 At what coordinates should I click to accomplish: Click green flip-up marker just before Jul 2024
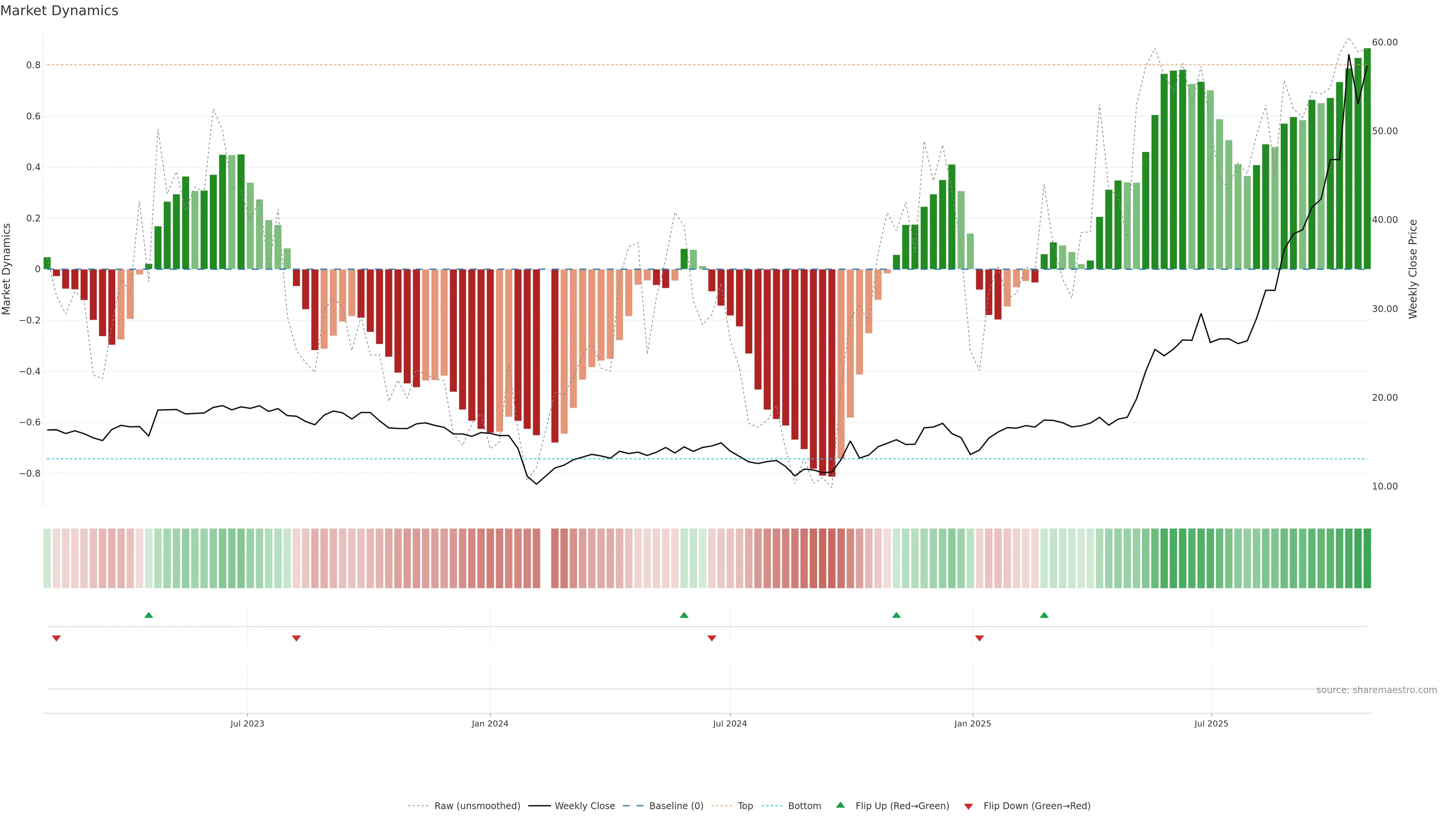coord(684,615)
